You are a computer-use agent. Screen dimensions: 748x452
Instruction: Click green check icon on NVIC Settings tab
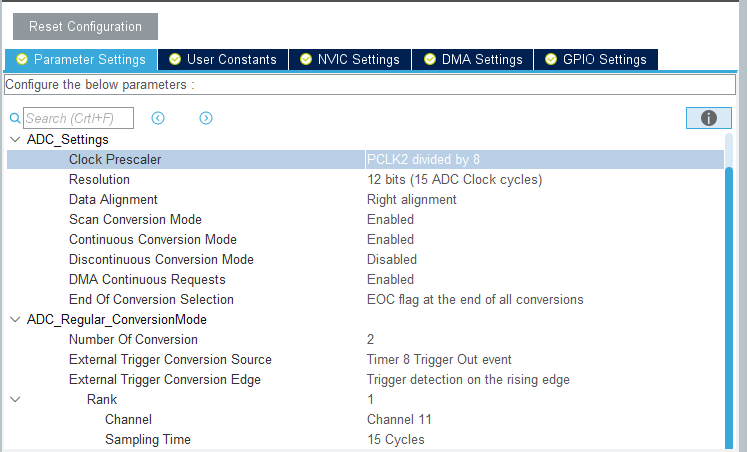coord(306,60)
